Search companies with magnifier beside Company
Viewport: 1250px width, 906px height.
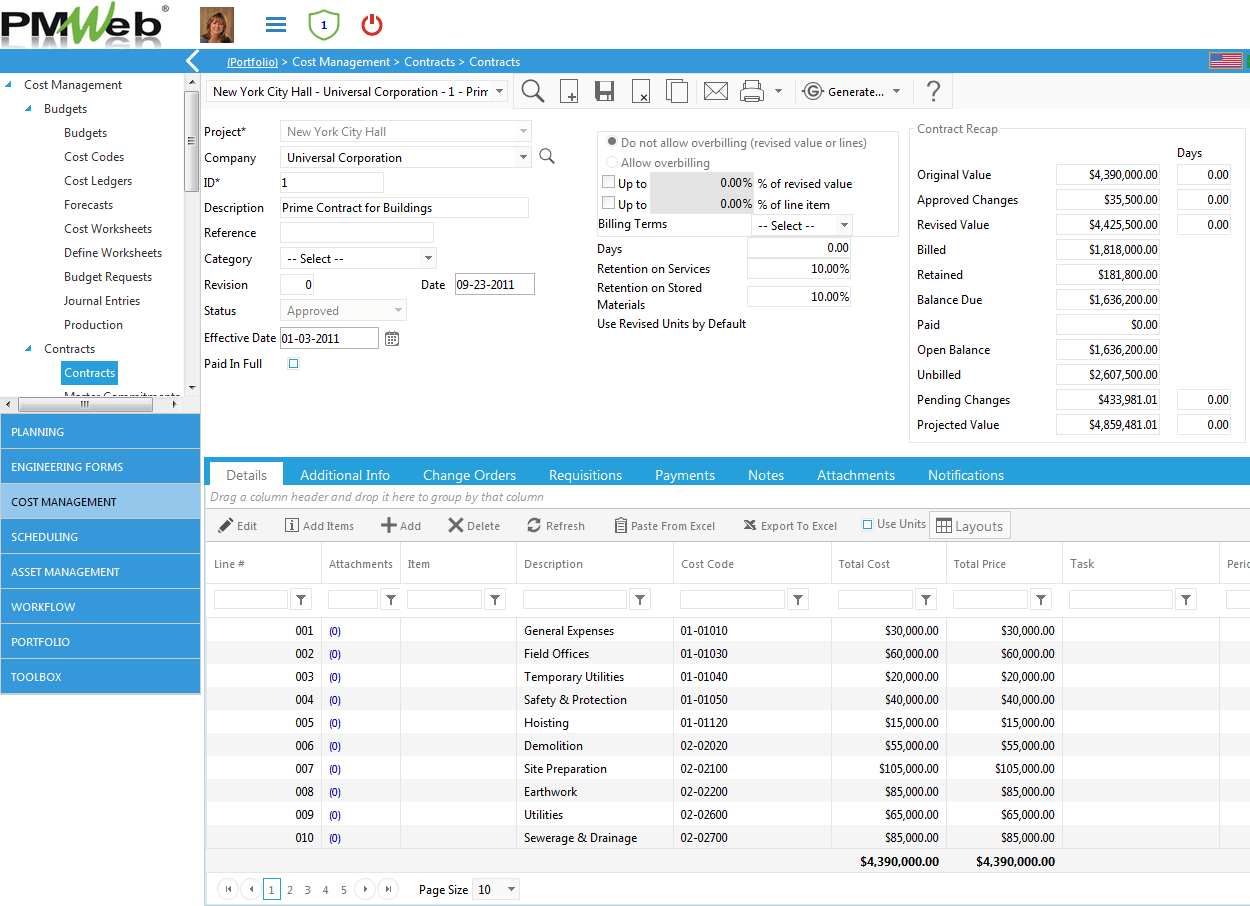point(546,156)
